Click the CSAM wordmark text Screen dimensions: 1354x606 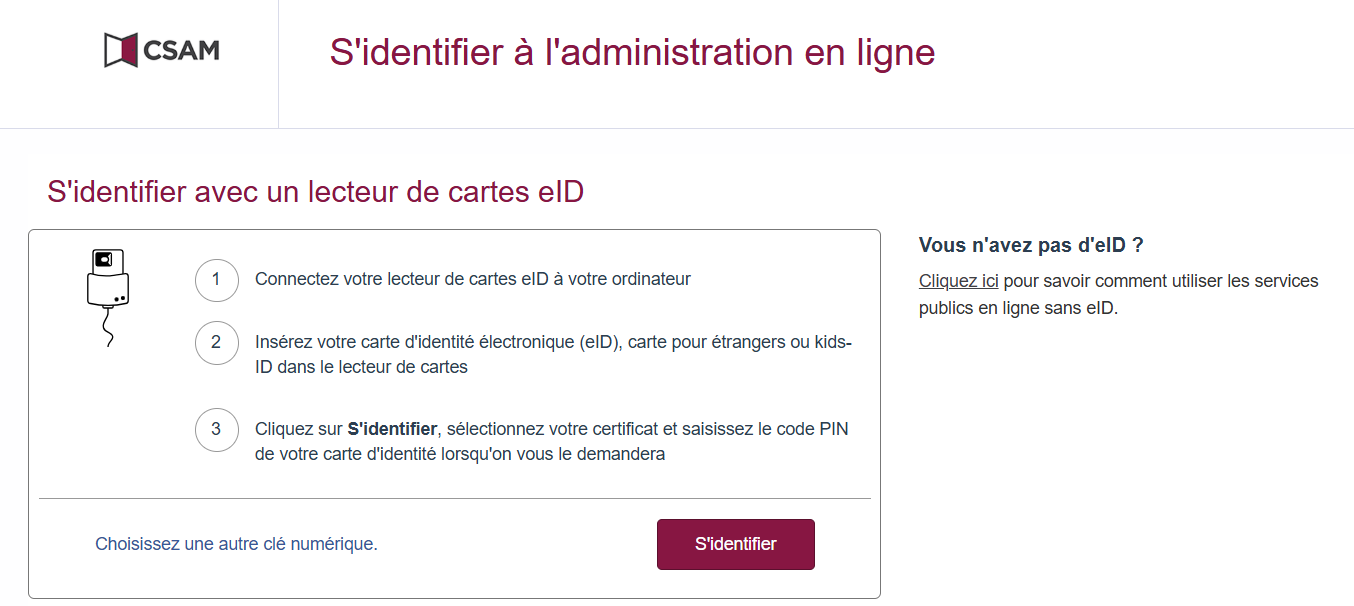click(181, 50)
